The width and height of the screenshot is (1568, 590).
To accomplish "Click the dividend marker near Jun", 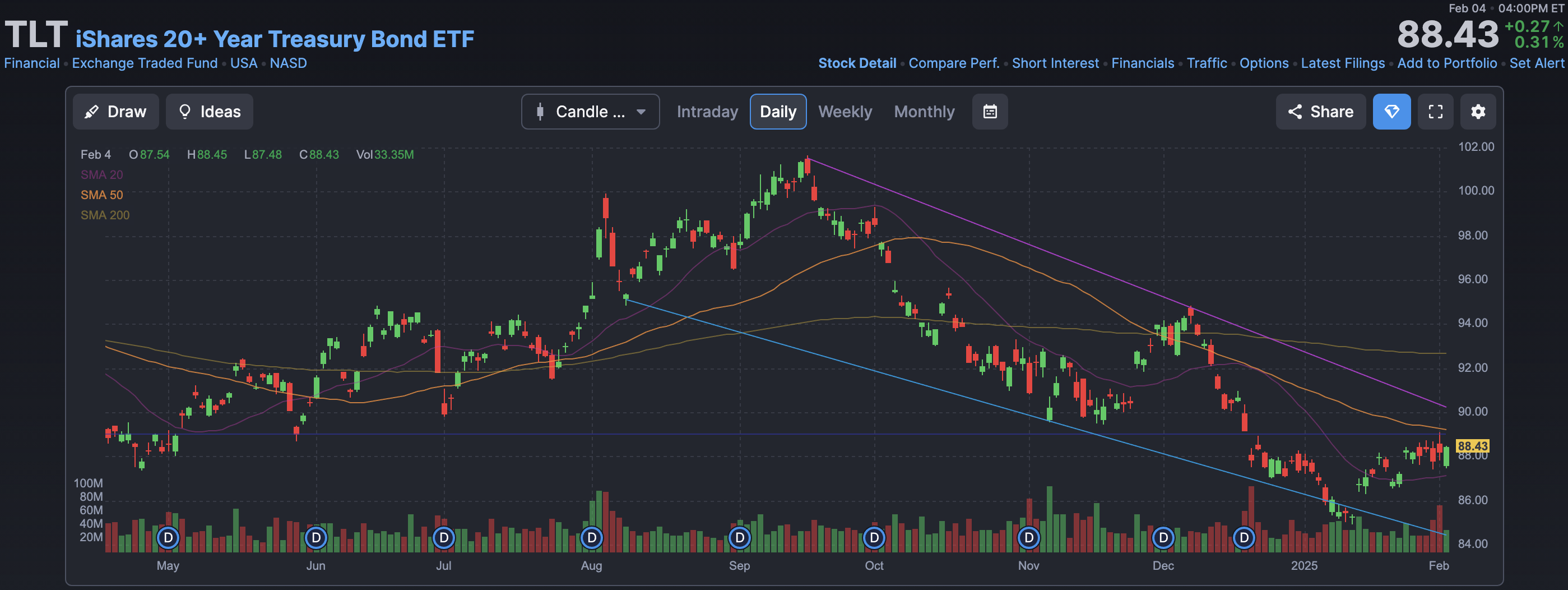I will (x=316, y=538).
